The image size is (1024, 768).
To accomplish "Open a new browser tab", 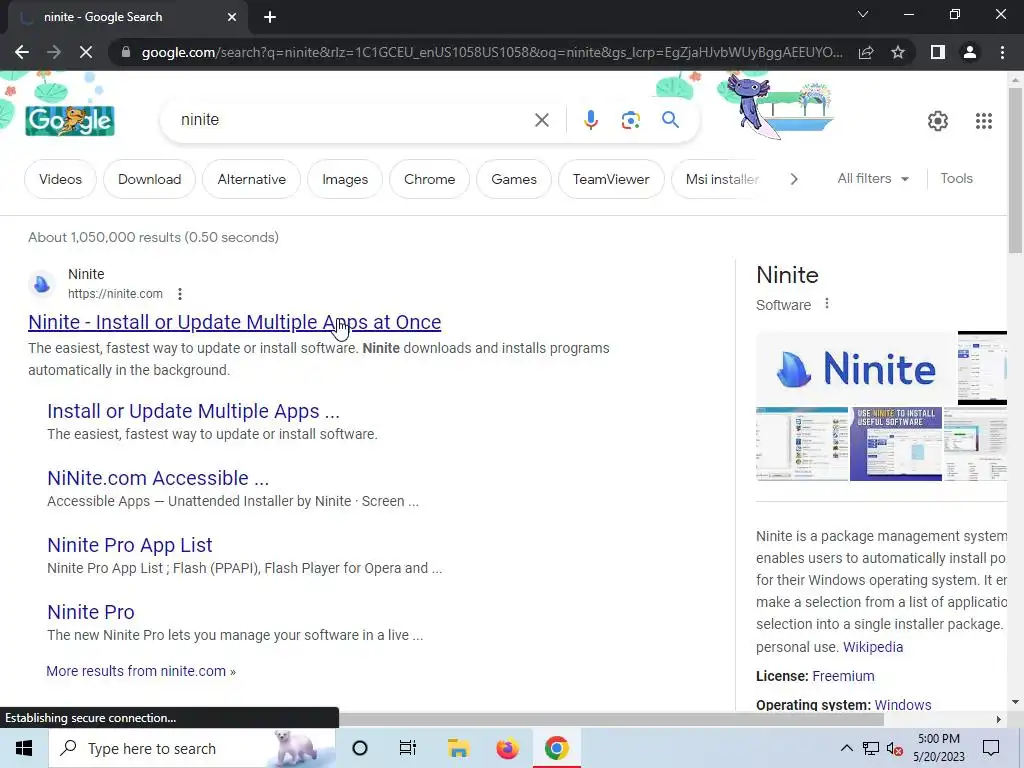I will tap(270, 17).
